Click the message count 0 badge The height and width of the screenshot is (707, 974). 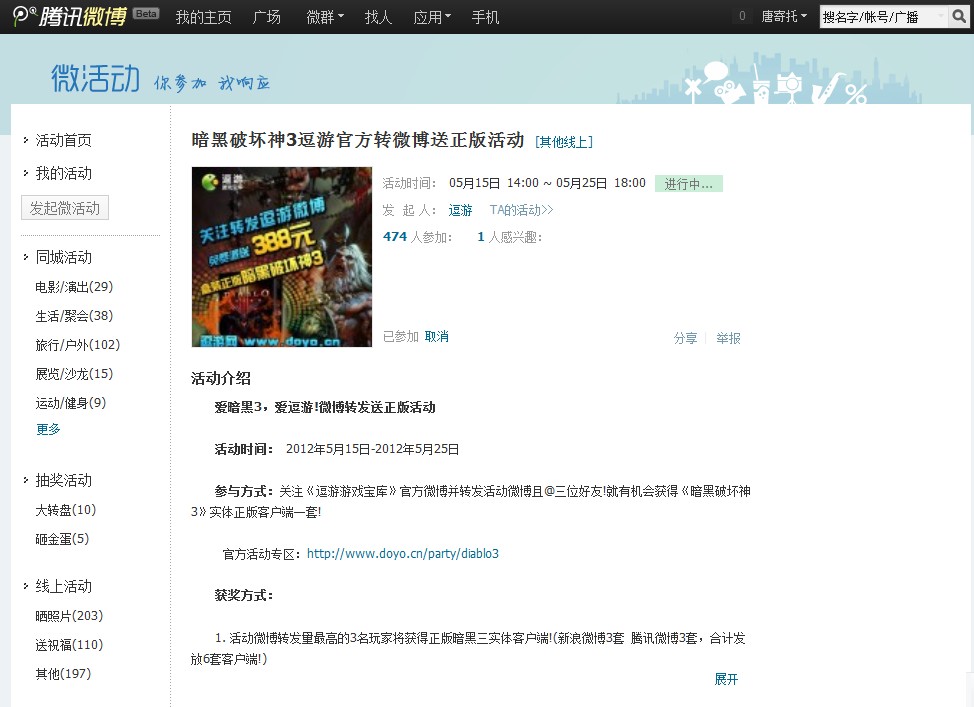(x=742, y=17)
